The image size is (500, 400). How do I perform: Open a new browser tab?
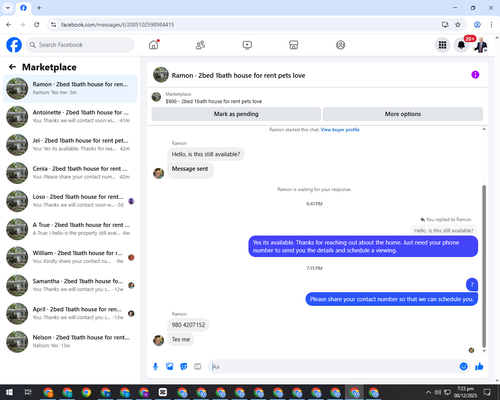pos(39,8)
